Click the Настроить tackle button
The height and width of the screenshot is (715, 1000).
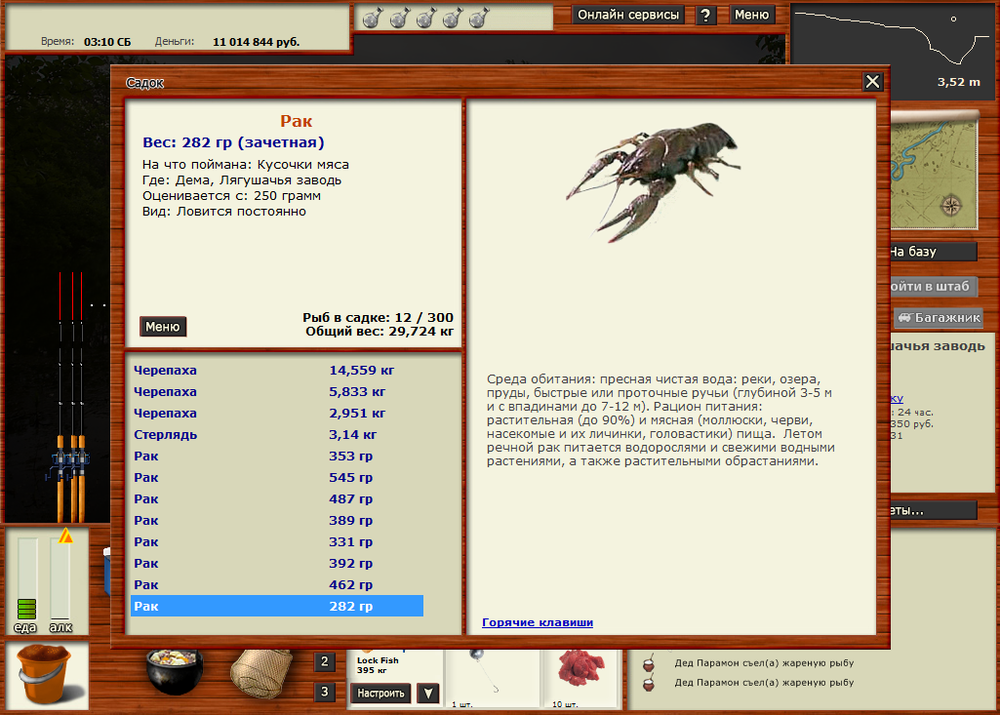381,693
